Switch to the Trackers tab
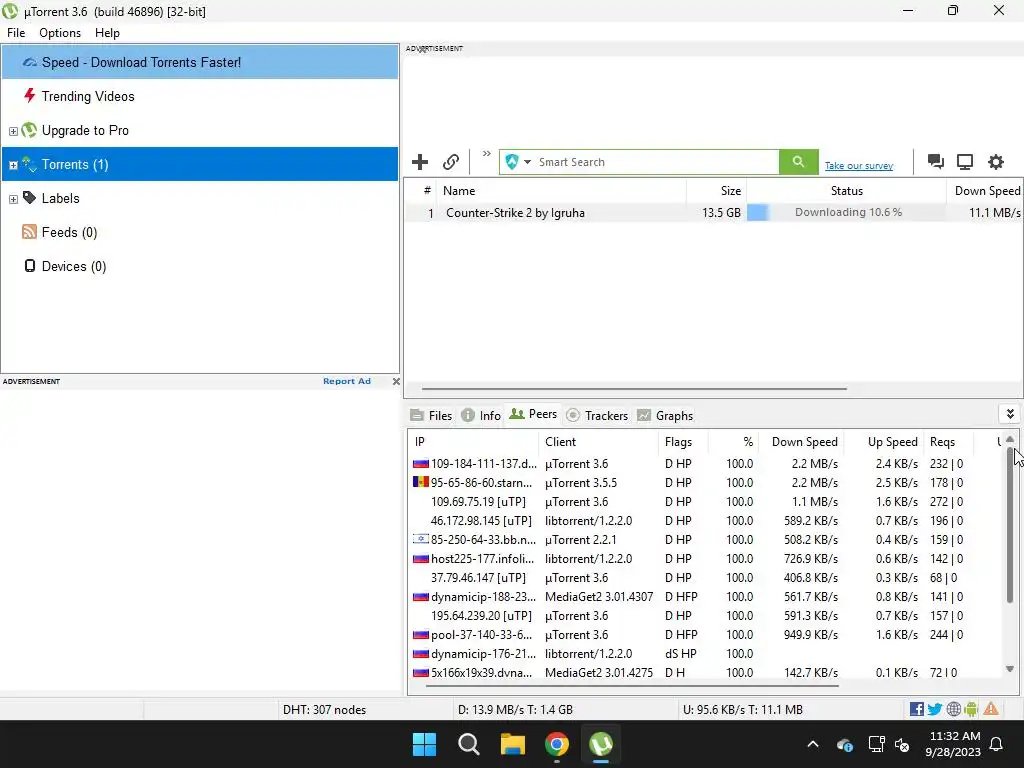The image size is (1024, 768). [x=597, y=415]
